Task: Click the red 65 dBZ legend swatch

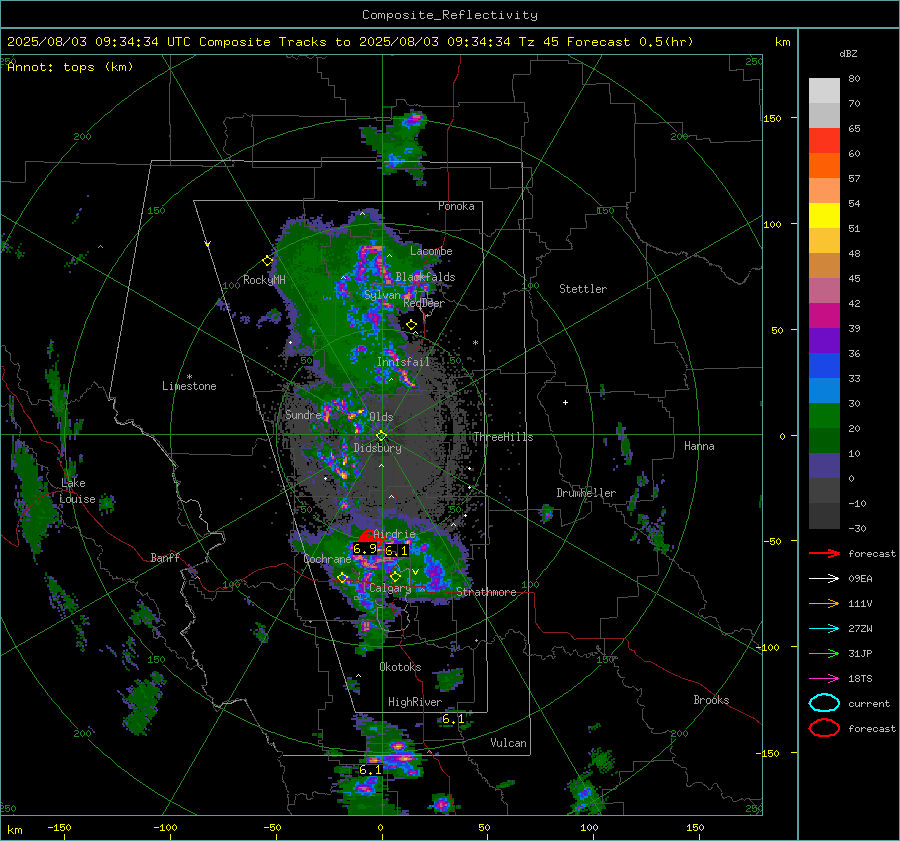Action: (824, 140)
